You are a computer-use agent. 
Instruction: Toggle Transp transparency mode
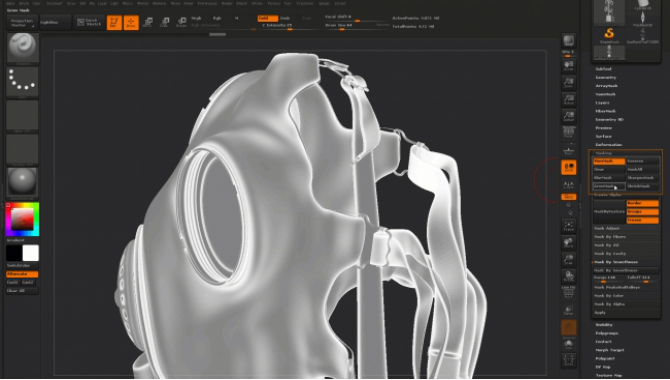pyautogui.click(x=569, y=310)
